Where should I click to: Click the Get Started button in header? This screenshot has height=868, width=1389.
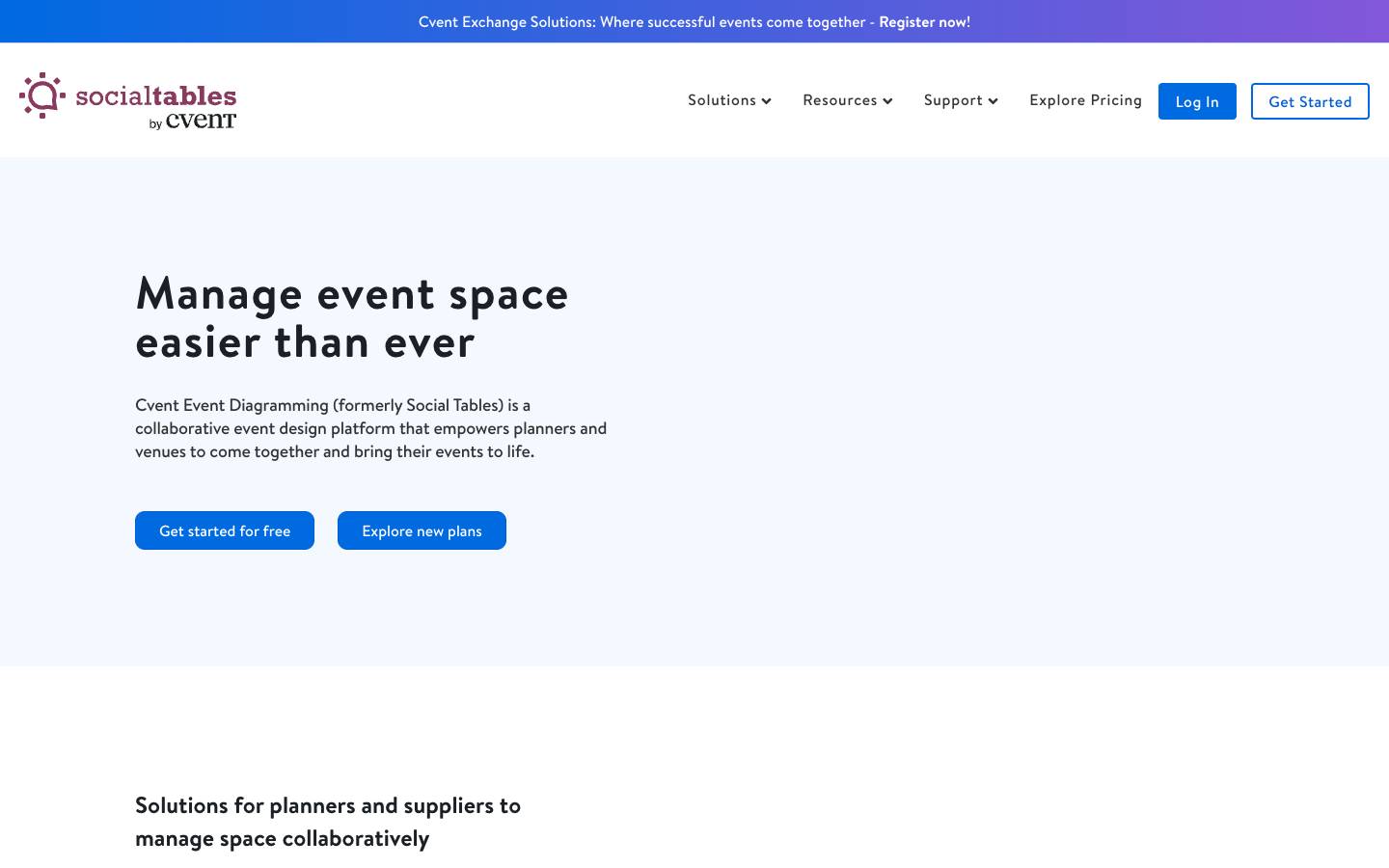1310,101
